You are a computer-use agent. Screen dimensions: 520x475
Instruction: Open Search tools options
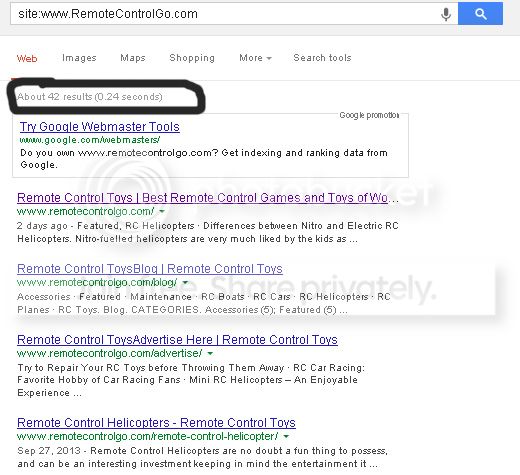coord(322,58)
